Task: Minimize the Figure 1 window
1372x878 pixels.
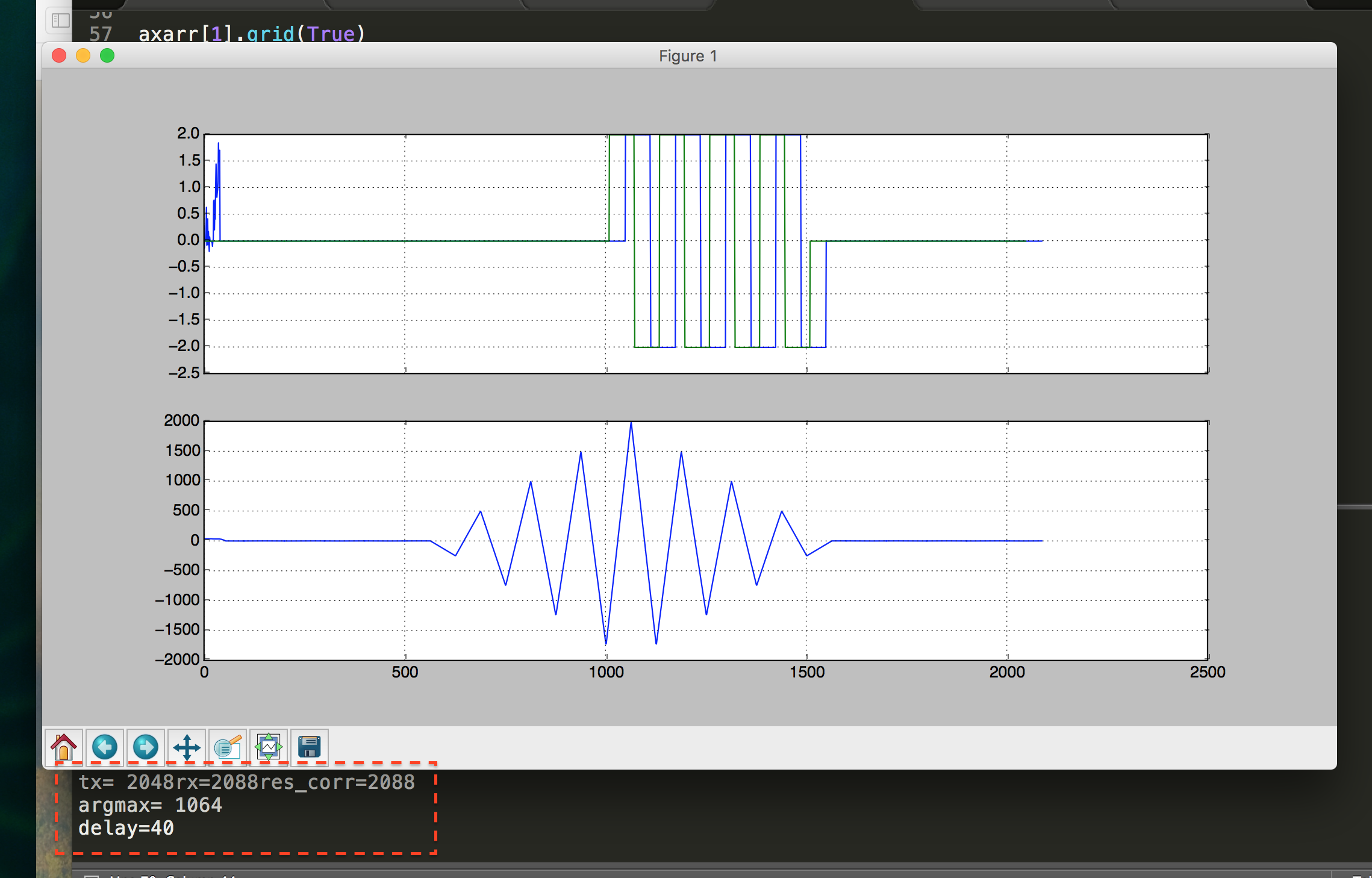Action: tap(83, 56)
